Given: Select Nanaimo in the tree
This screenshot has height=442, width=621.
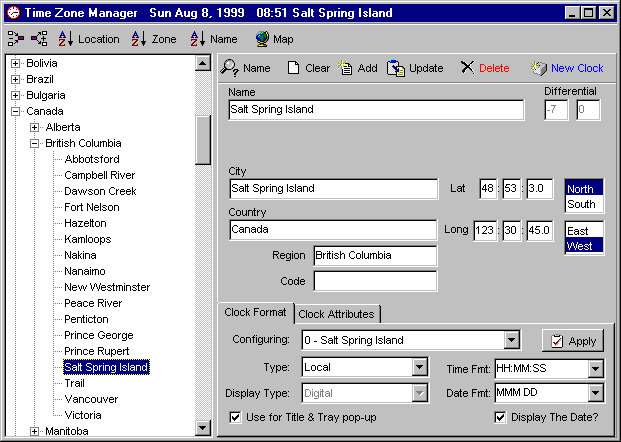Looking at the screenshot, I should 85,271.
